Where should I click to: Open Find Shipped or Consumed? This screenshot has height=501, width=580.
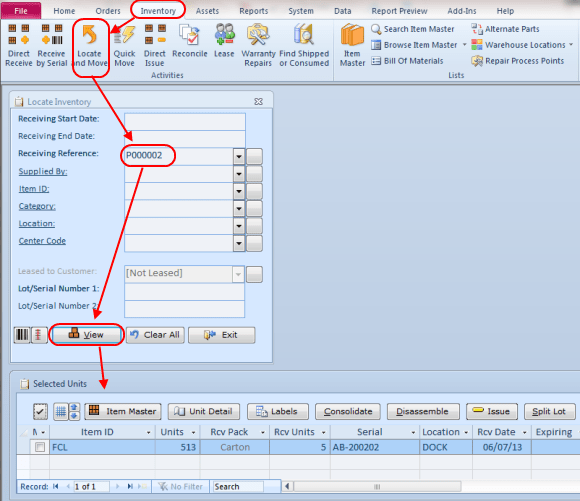[304, 45]
